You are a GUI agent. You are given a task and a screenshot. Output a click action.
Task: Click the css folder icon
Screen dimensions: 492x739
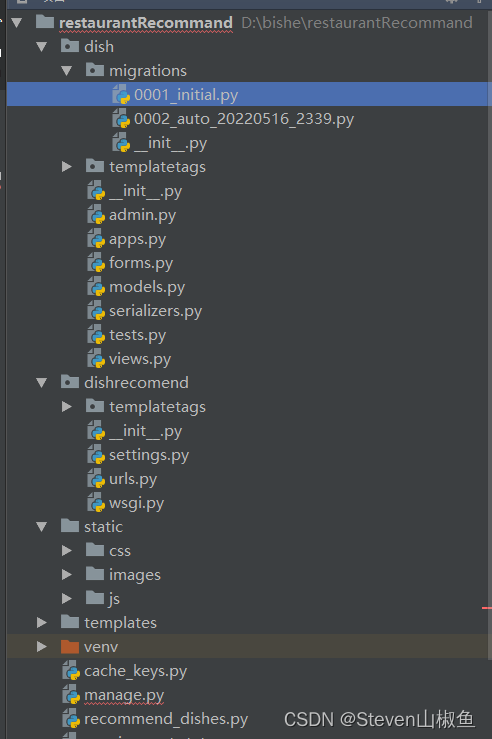coord(95,550)
